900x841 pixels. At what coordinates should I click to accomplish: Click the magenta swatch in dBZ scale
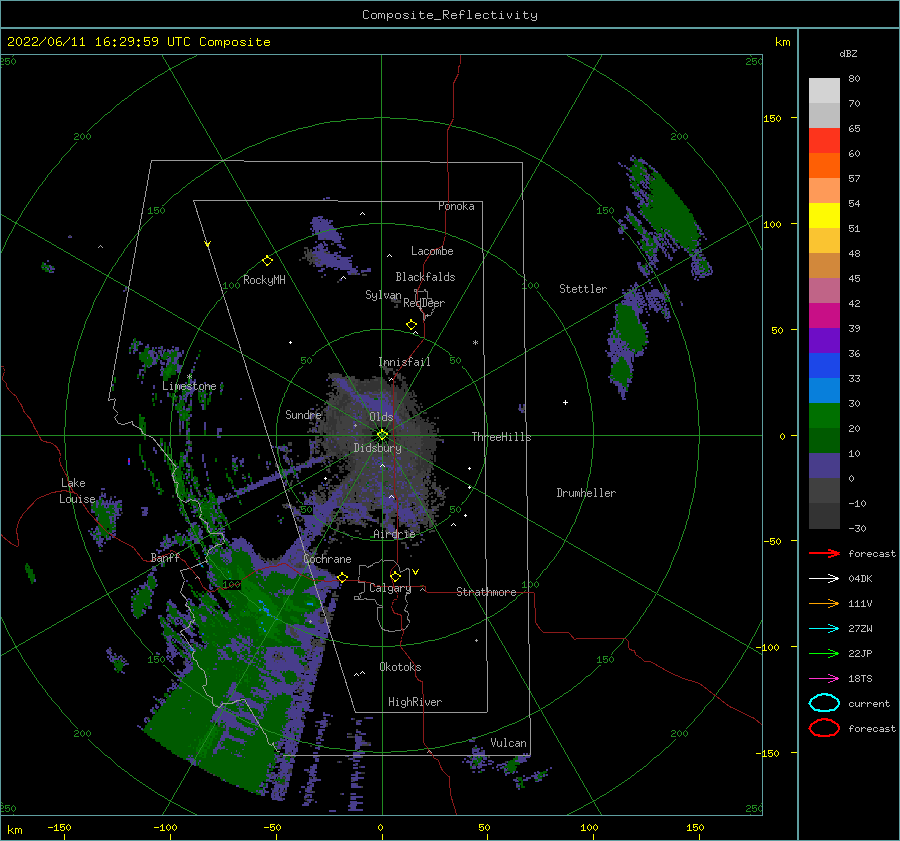click(824, 315)
